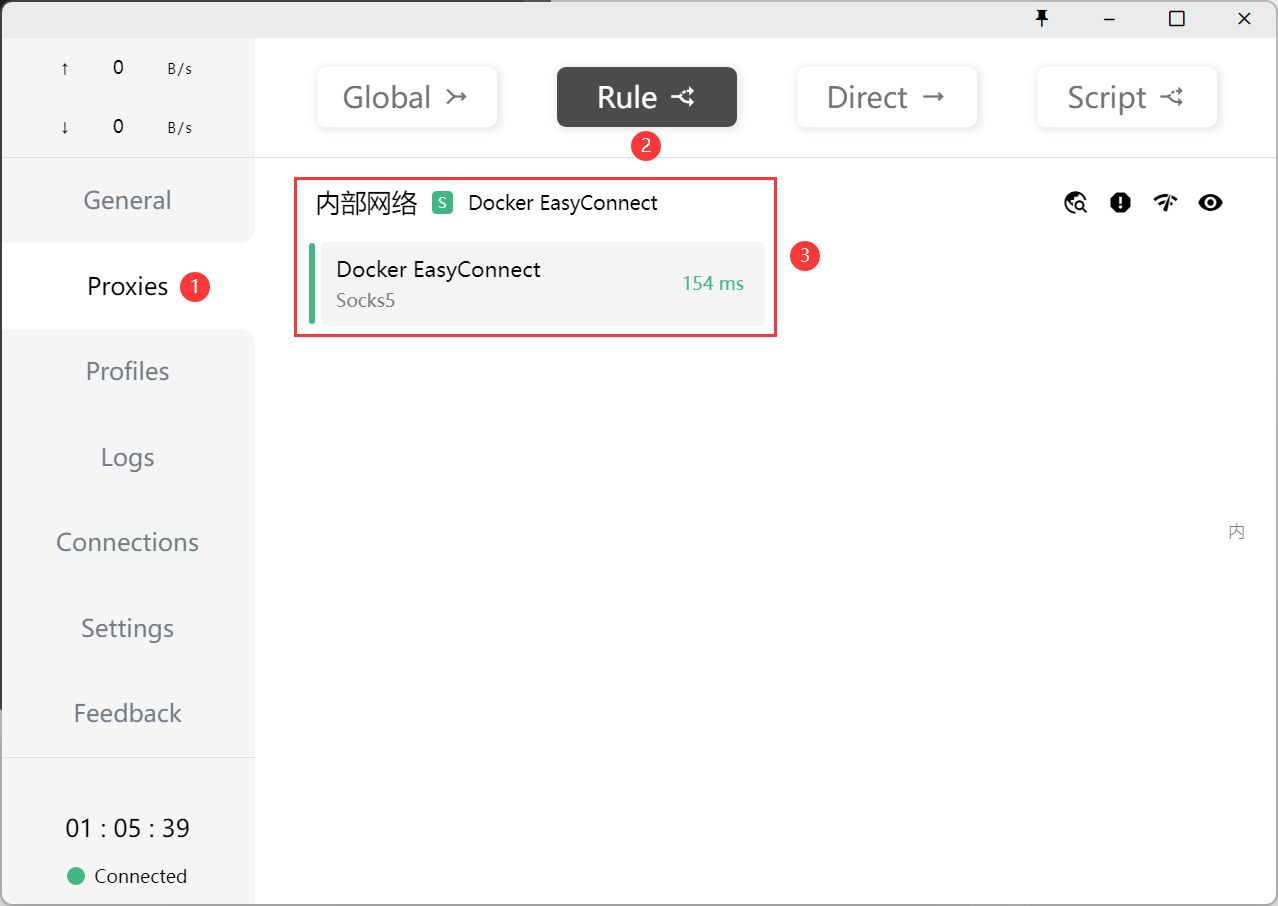This screenshot has width=1278, height=906.
Task: Open the Feedback tab
Action: coord(128,713)
